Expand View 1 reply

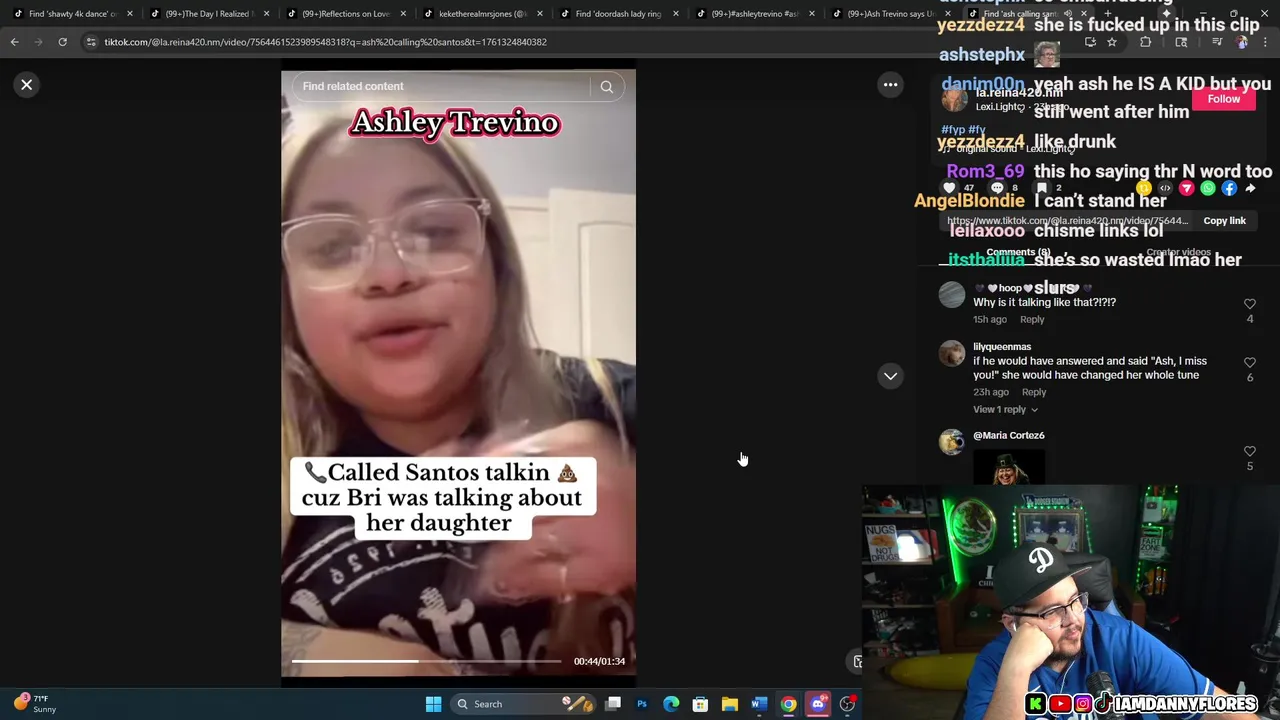pyautogui.click(x=1005, y=410)
